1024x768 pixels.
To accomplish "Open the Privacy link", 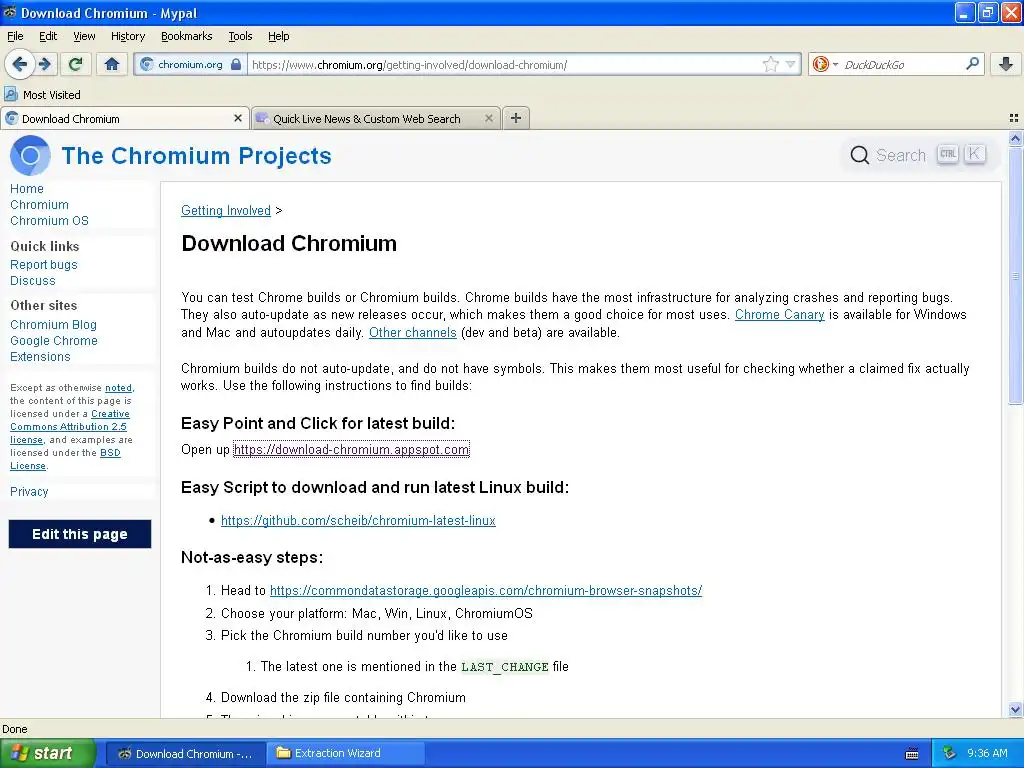I will coord(29,492).
